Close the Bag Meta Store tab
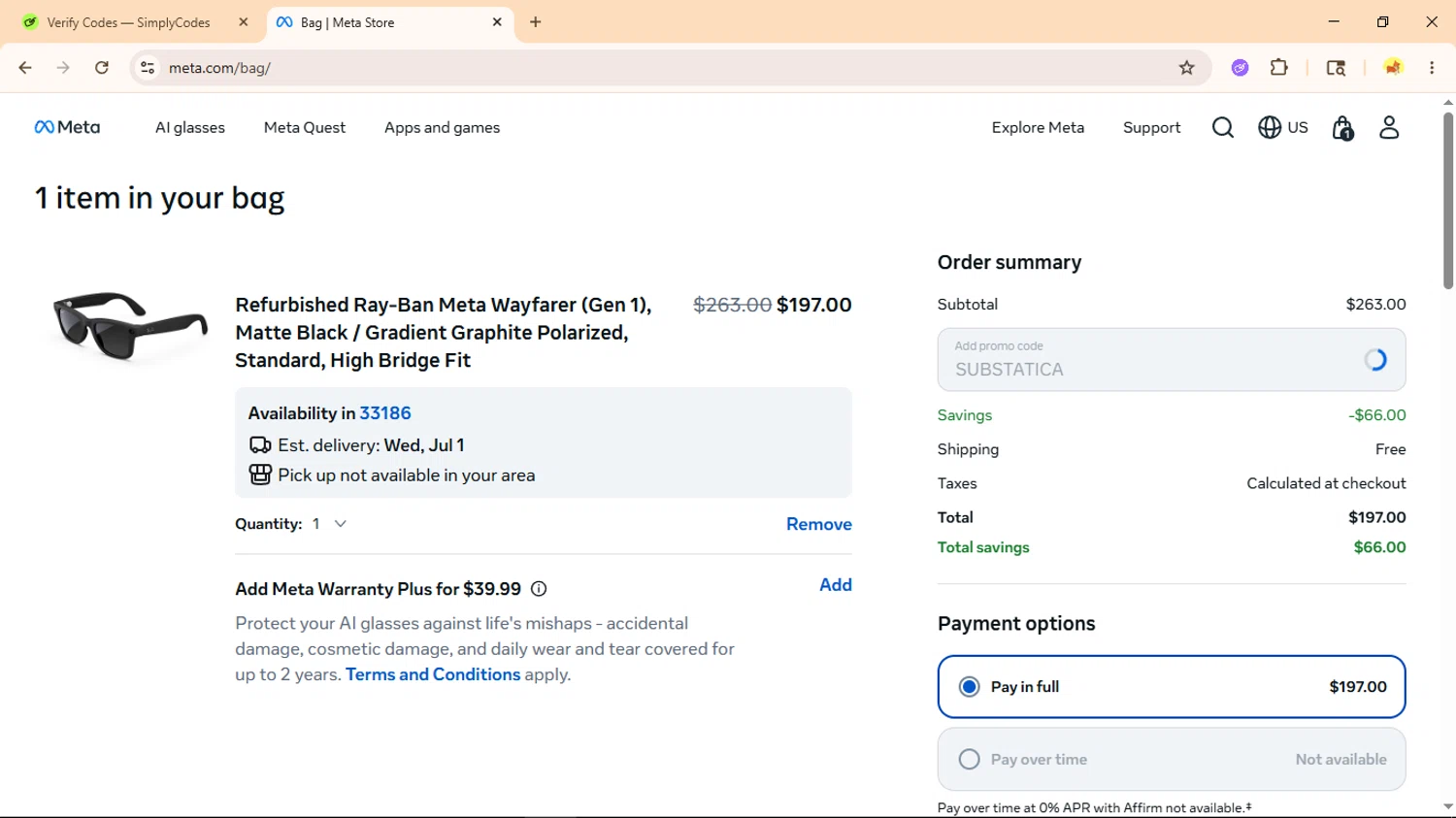 tap(497, 21)
